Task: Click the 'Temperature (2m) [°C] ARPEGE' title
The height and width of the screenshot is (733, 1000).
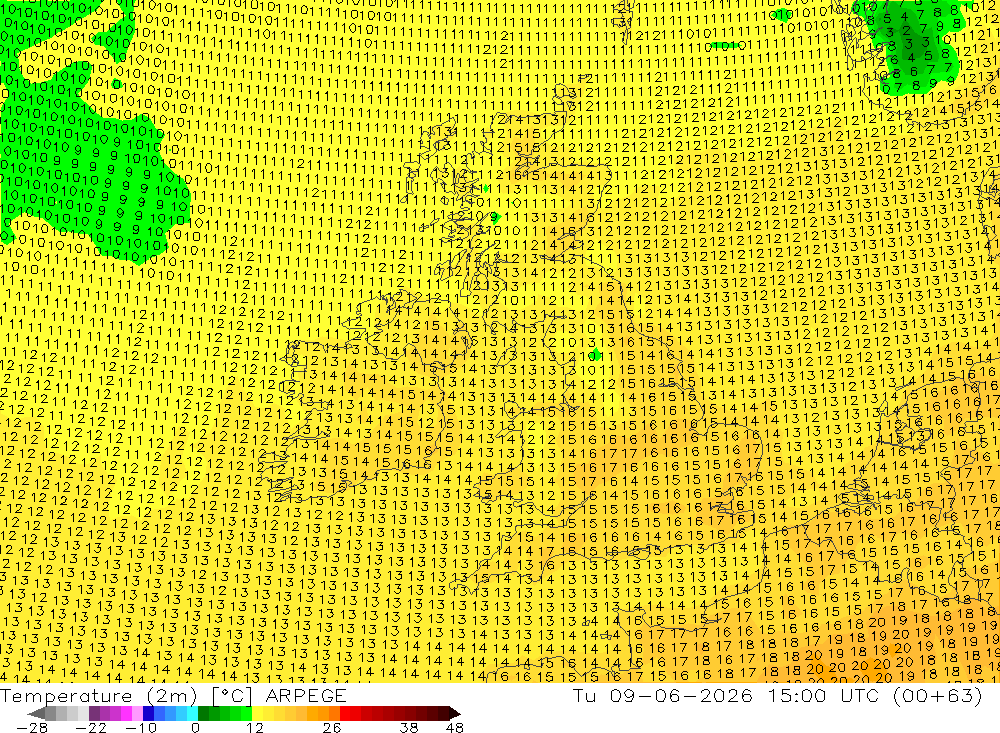Action: pyautogui.click(x=173, y=695)
